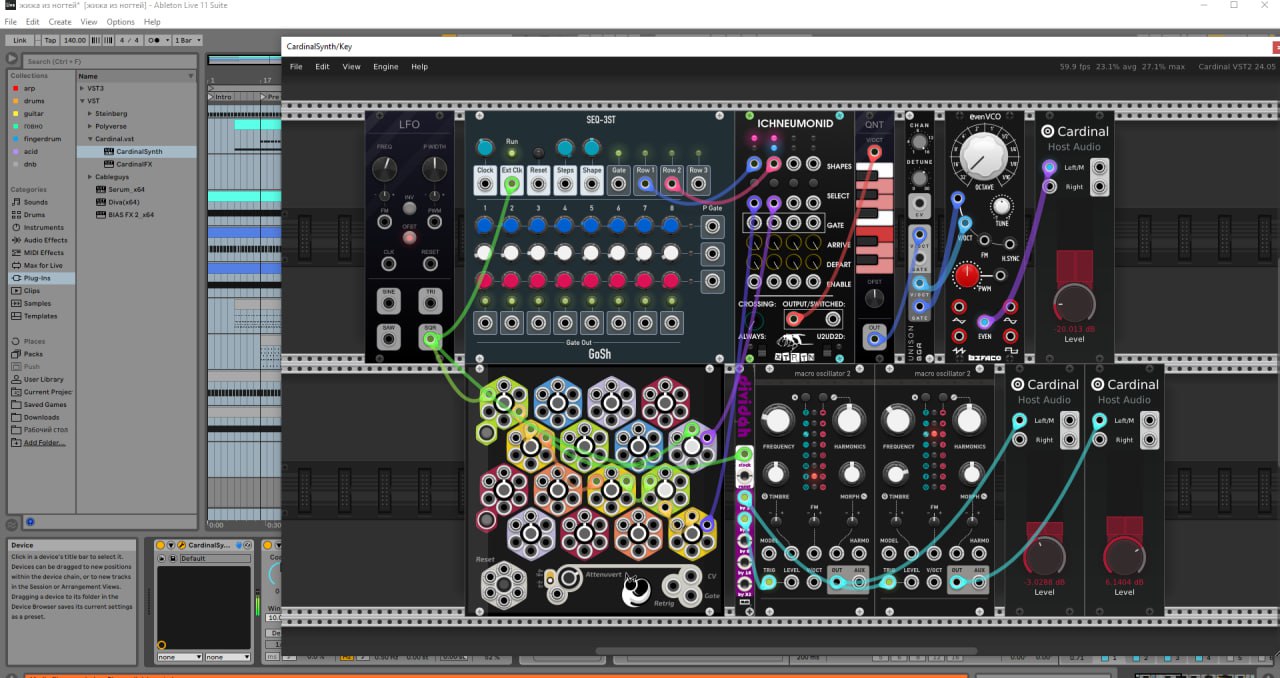The height and width of the screenshot is (678, 1280).
Task: Click the SEQ-3ST Clock input jack
Action: click(x=485, y=184)
